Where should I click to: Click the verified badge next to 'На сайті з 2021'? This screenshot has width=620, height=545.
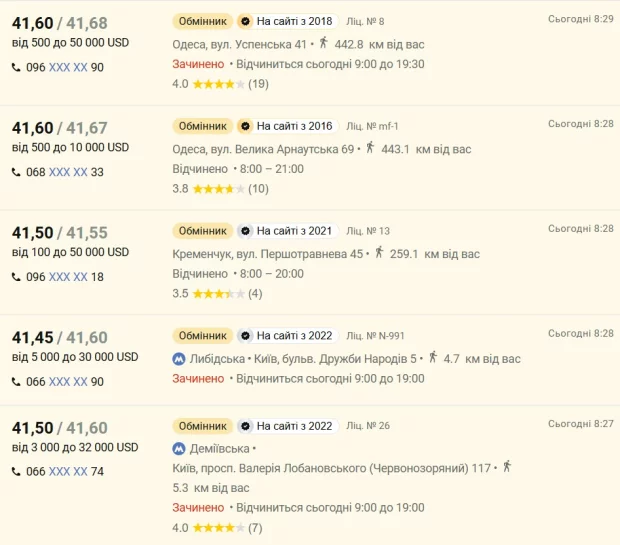[x=245, y=231]
